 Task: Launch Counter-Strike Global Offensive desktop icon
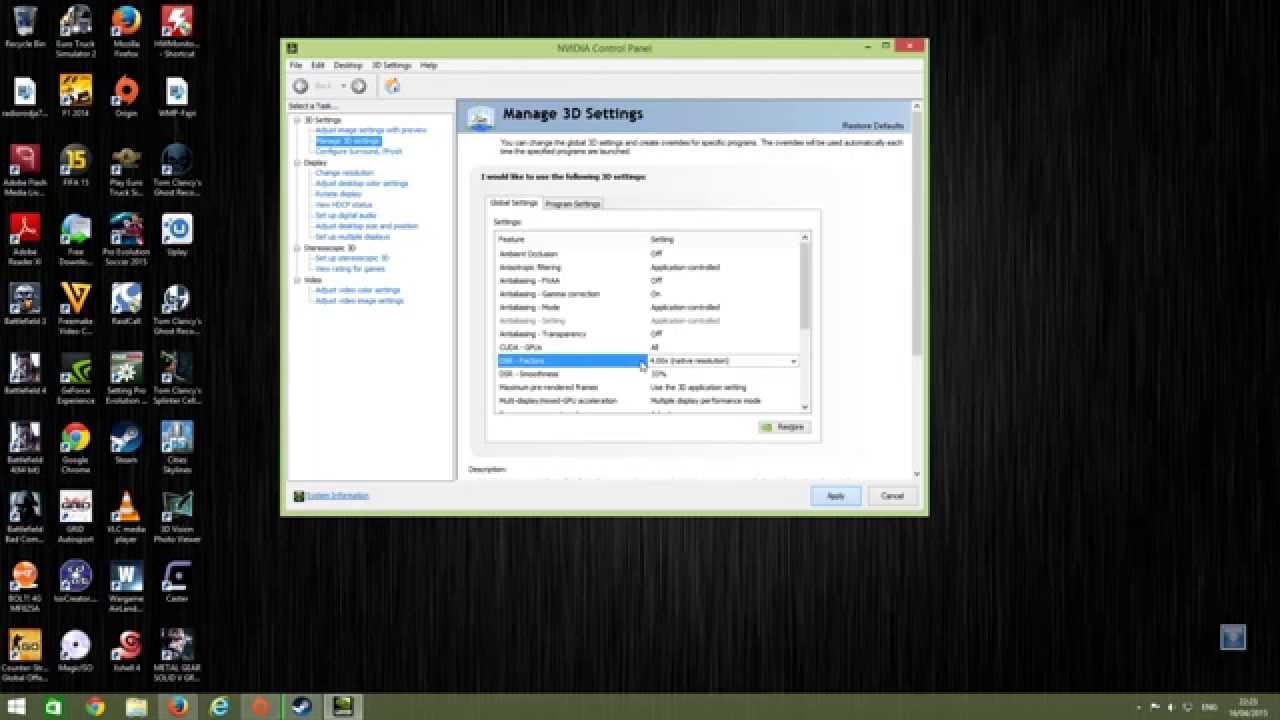pyautogui.click(x=25, y=656)
